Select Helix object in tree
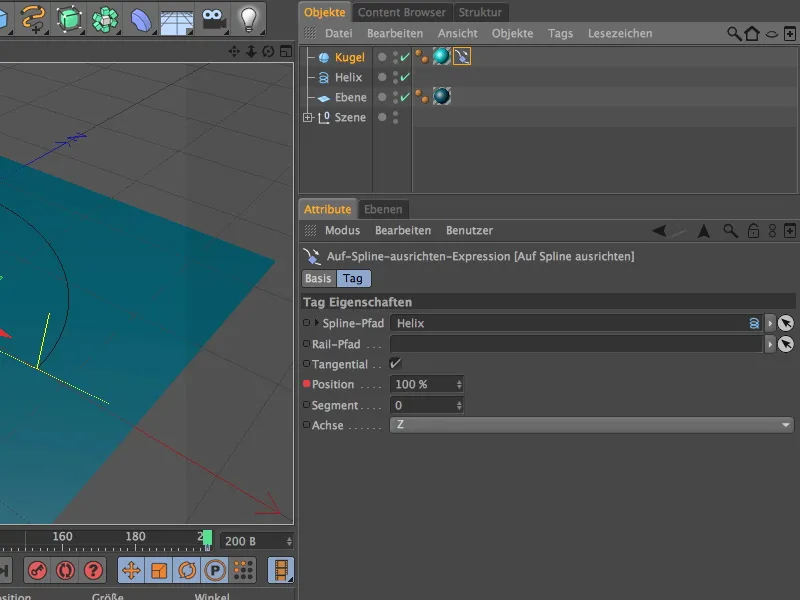The width and height of the screenshot is (800, 600). [348, 78]
